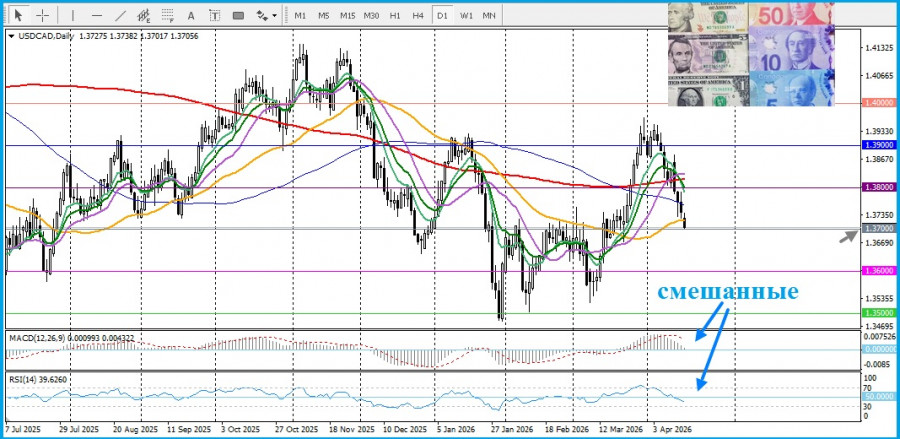Switch to the M1 timeframe
The width and height of the screenshot is (900, 439).
click(x=300, y=15)
